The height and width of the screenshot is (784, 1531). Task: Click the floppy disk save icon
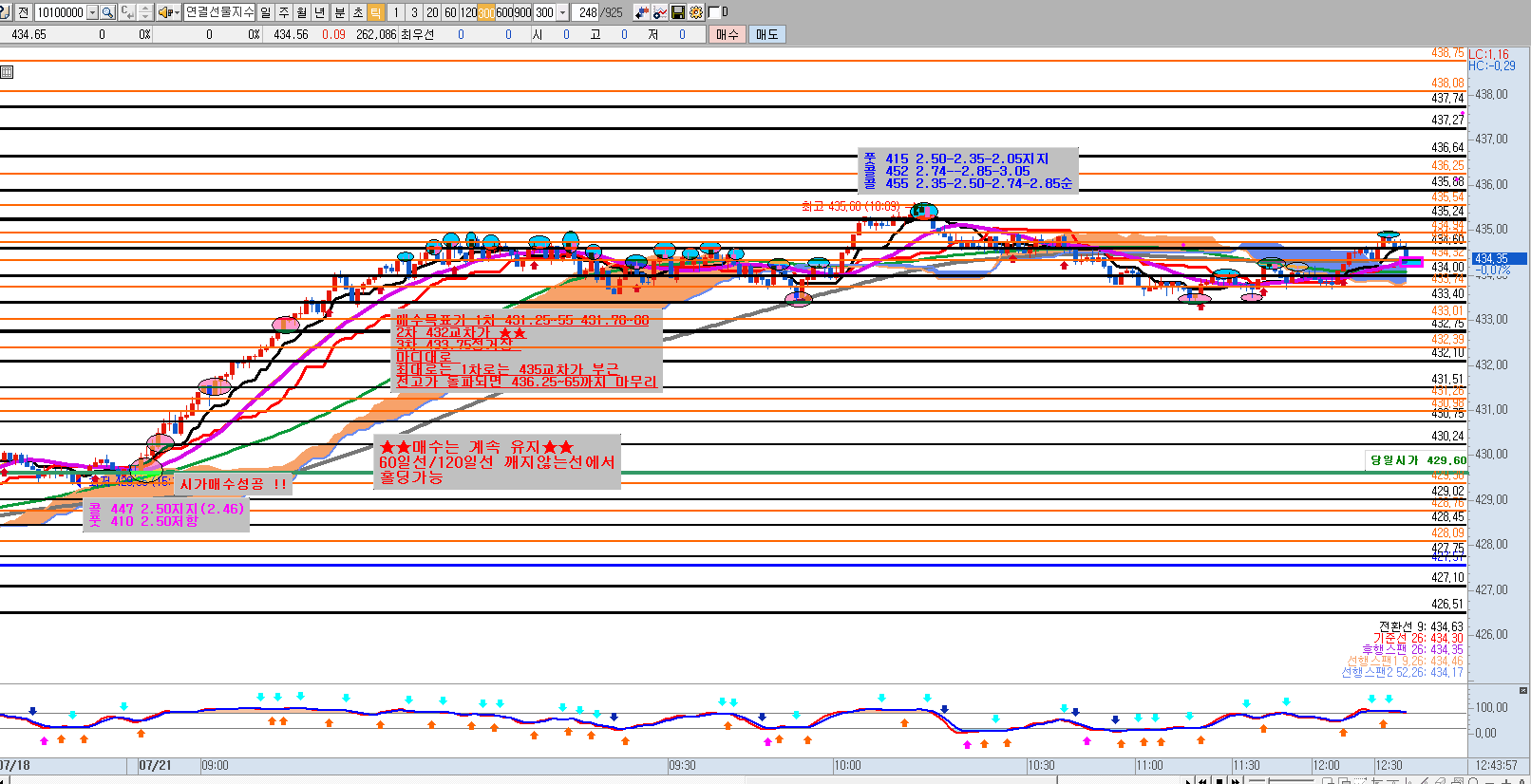(x=678, y=12)
